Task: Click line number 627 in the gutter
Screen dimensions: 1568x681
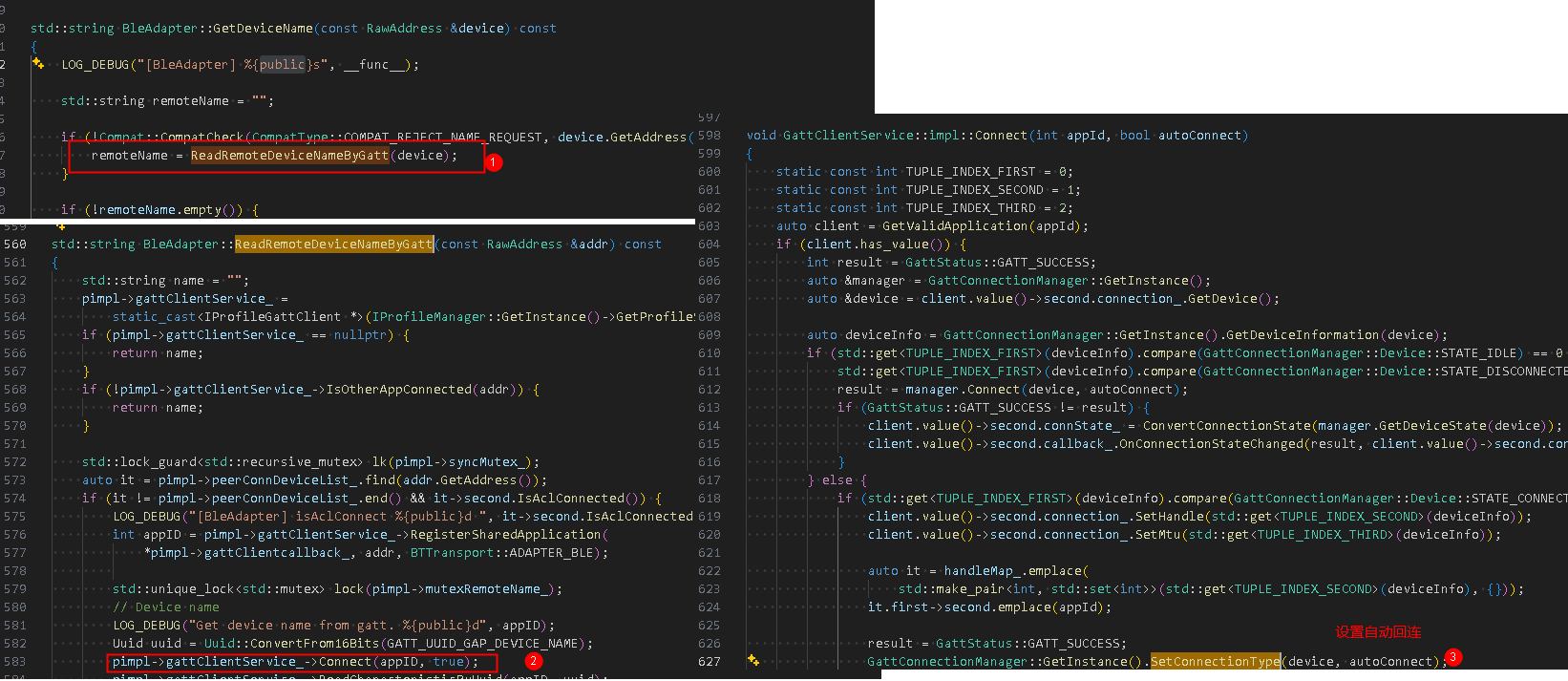Action: pos(710,661)
